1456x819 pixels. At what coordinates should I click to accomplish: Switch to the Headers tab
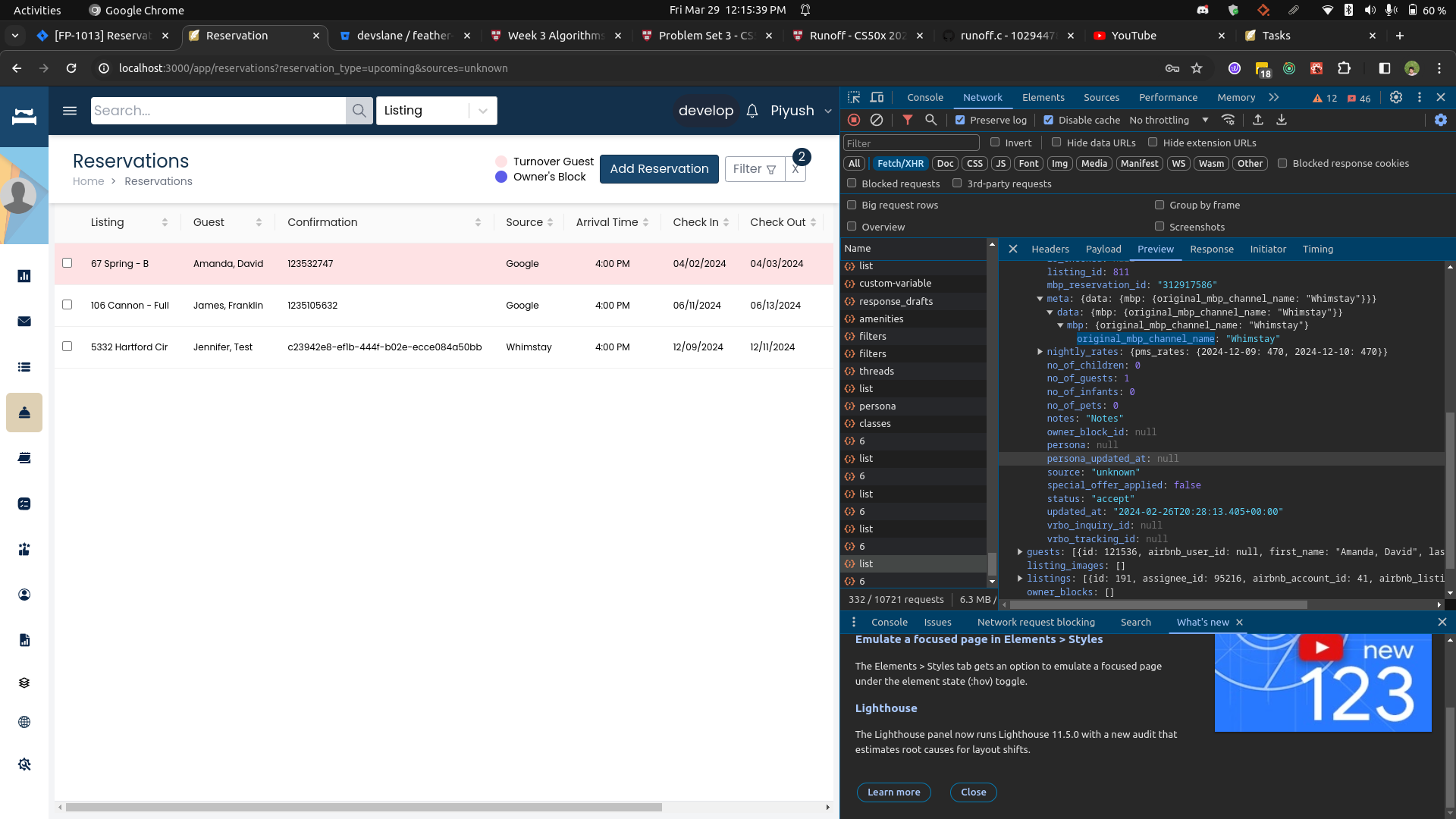coord(1050,249)
